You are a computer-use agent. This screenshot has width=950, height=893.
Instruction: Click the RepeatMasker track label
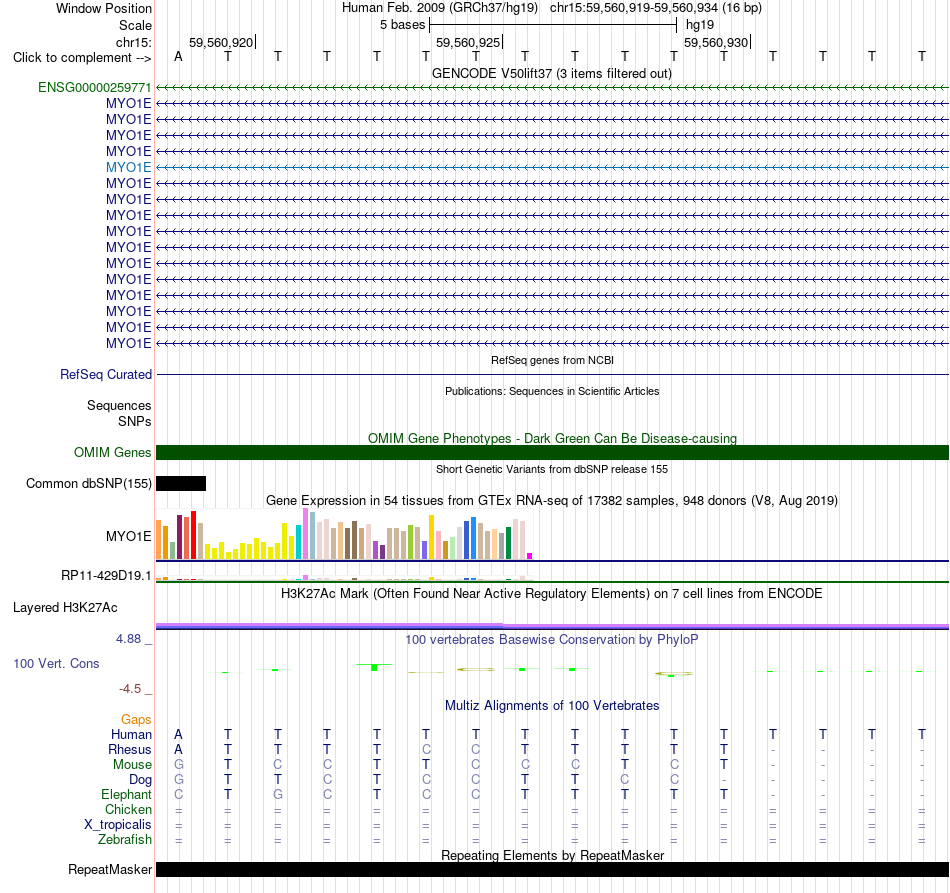click(x=110, y=869)
